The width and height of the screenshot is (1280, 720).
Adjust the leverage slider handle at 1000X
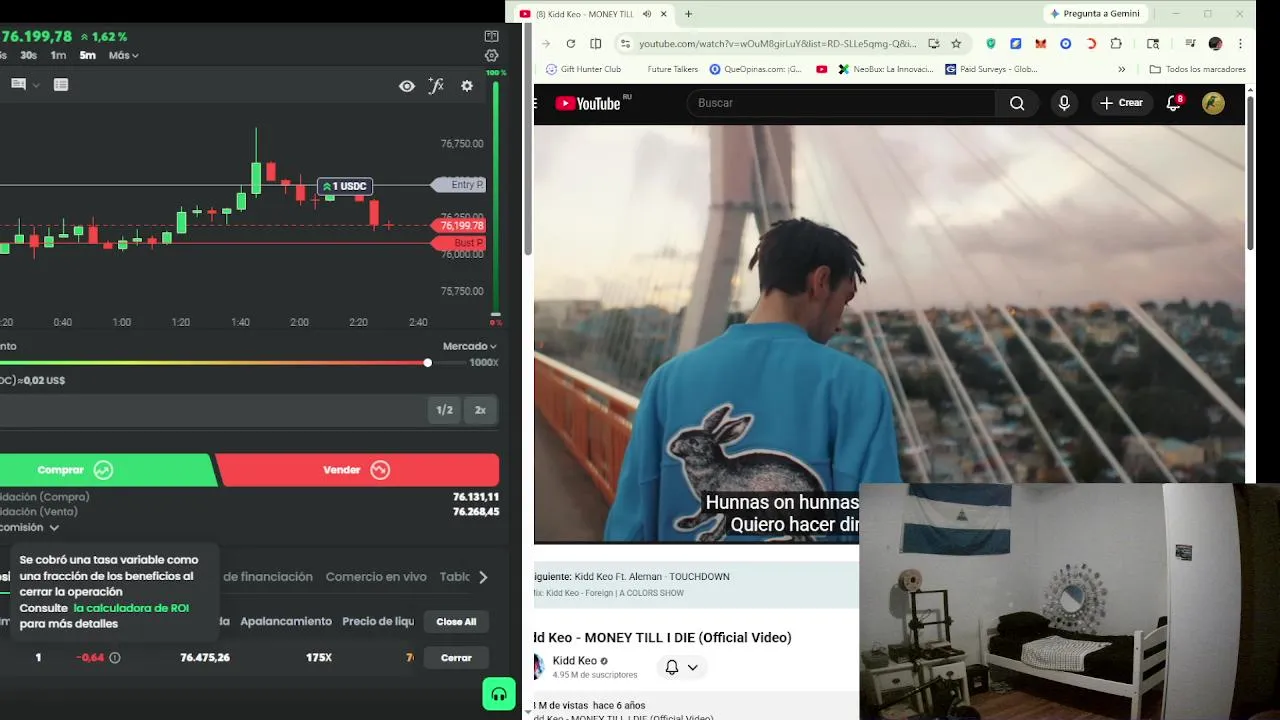click(428, 362)
